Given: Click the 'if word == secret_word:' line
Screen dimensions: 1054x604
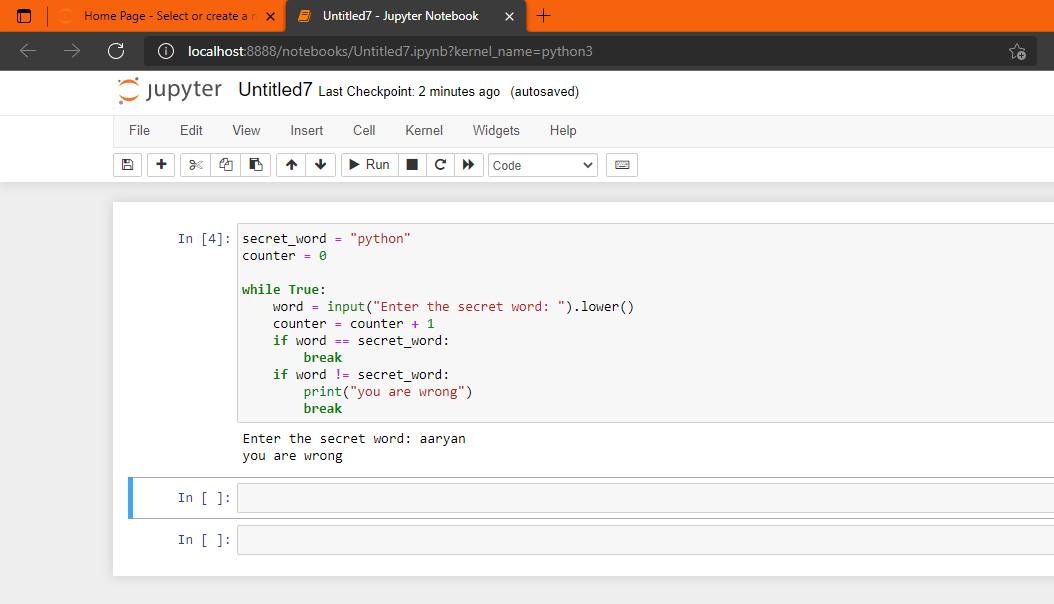Looking at the screenshot, I should (361, 341).
